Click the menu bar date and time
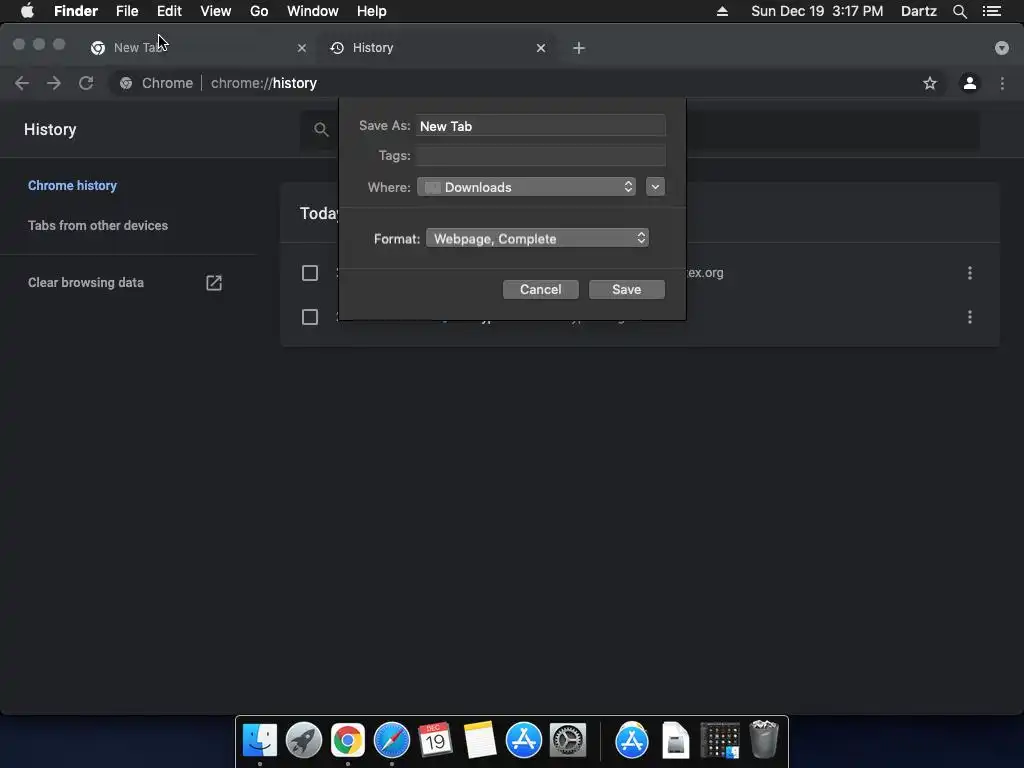This screenshot has height=768, width=1024. click(x=817, y=11)
